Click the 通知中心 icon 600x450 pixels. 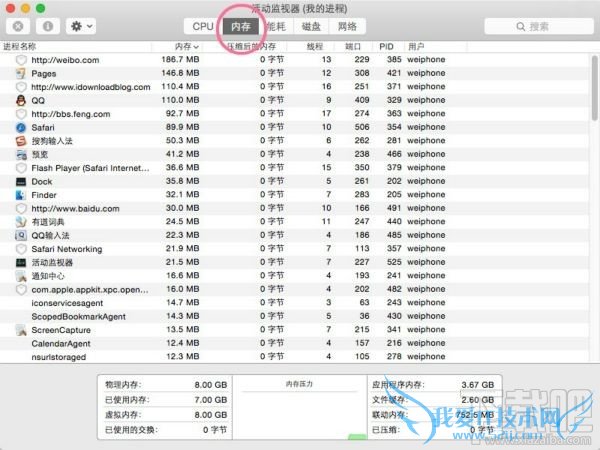21,276
